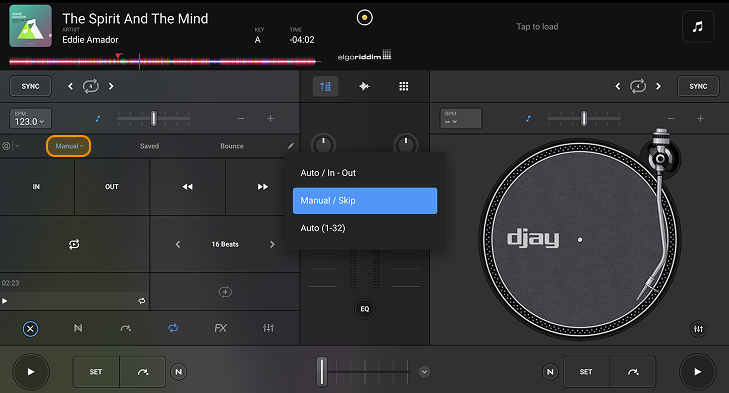Open the pads grid view icon

pos(404,86)
